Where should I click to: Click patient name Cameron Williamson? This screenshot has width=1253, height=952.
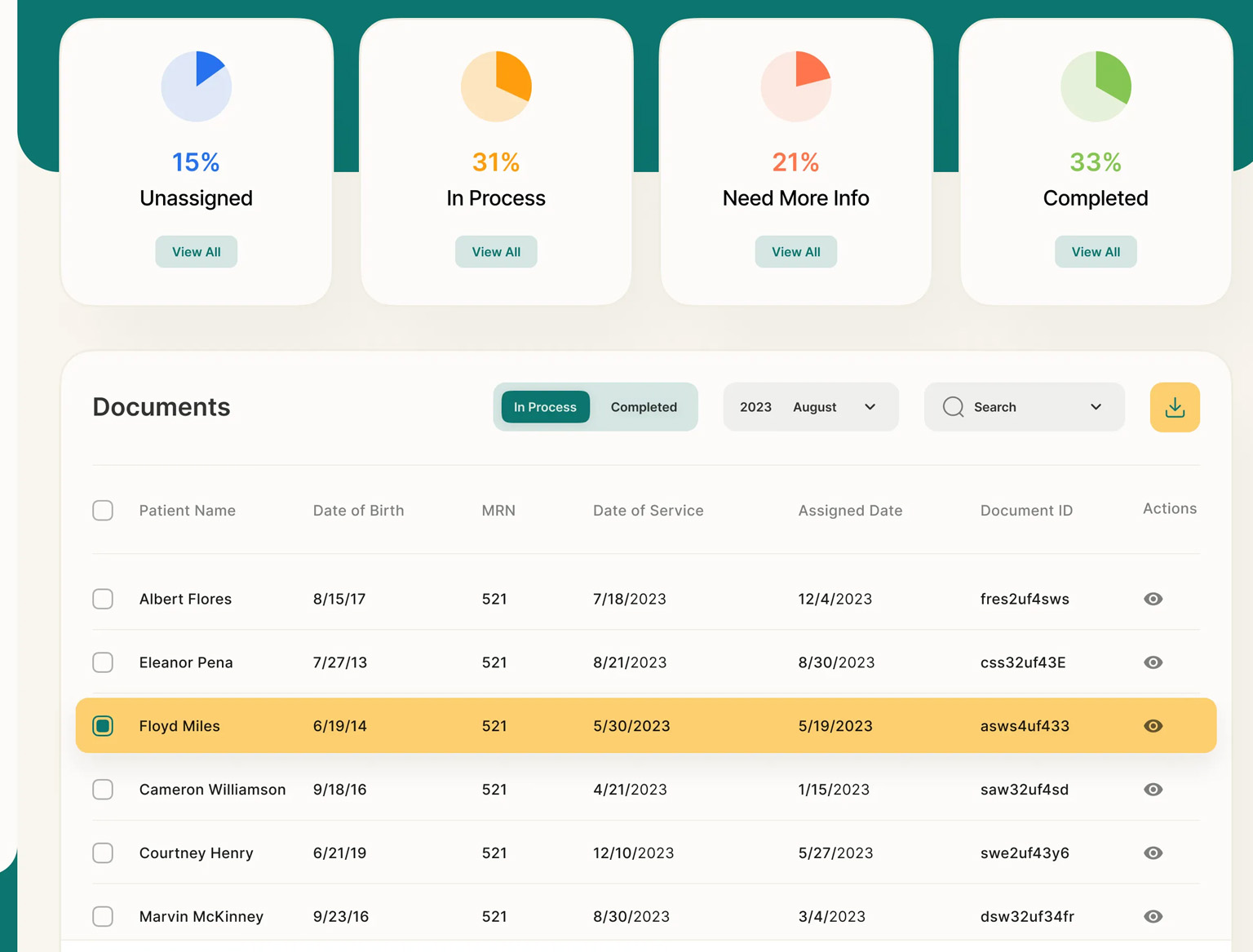coord(212,790)
